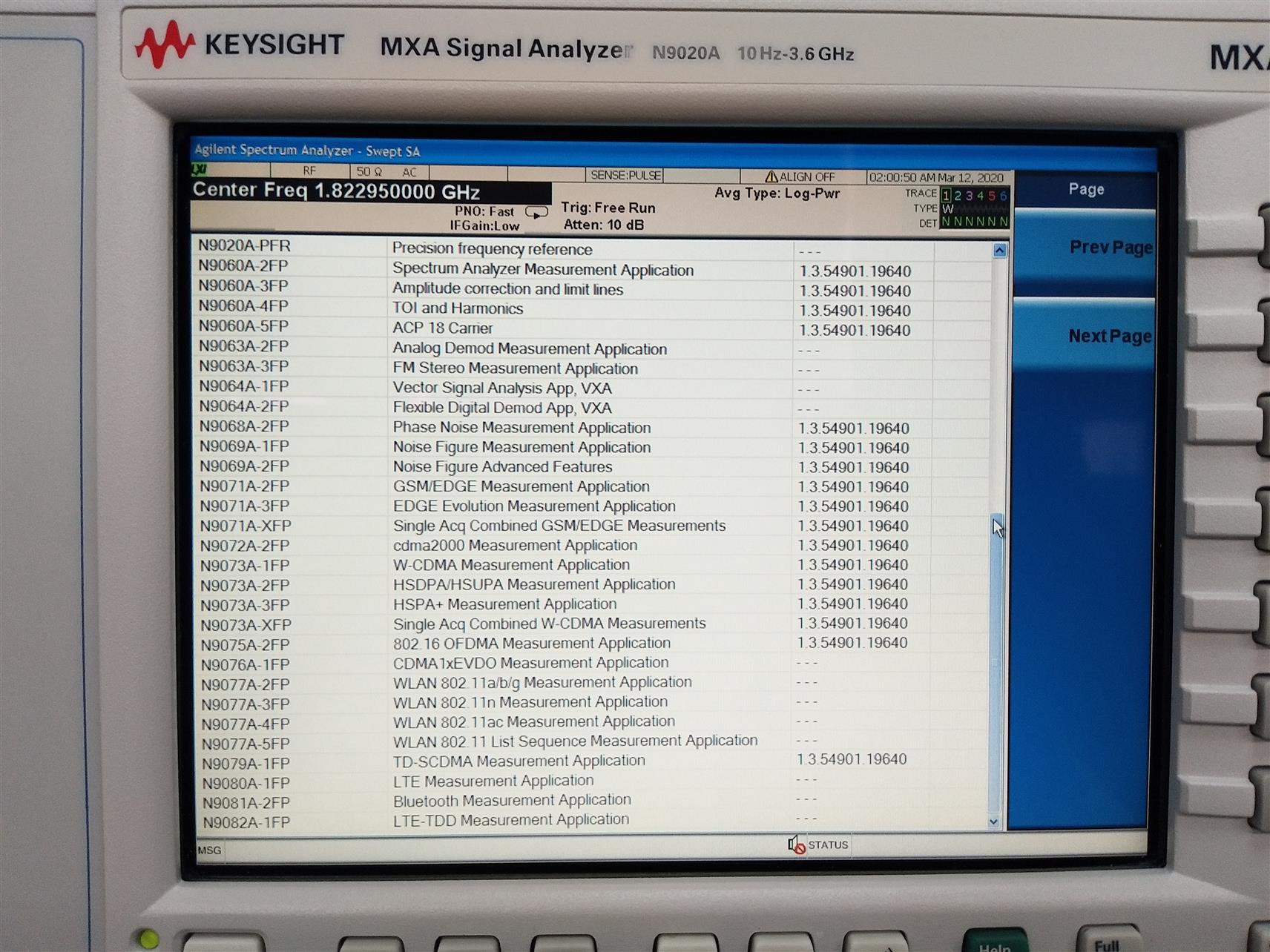The image size is (1270, 952).
Task: Click 'CDMA1xEVDO Measurement Application'
Action: [x=530, y=662]
